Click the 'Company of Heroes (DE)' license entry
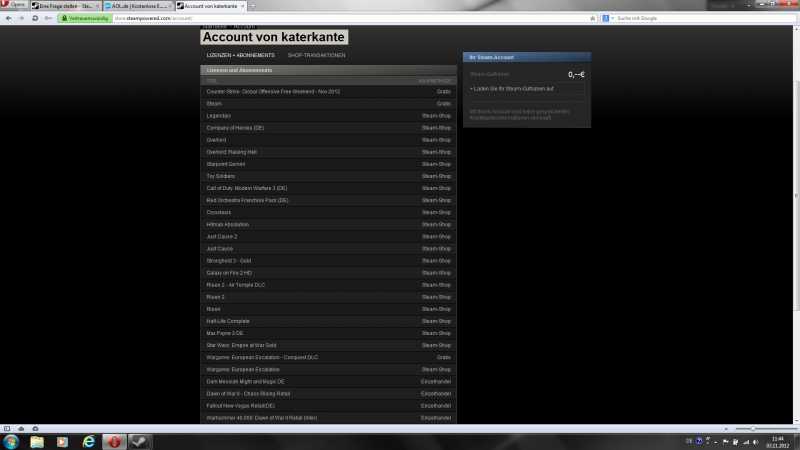The width and height of the screenshot is (800, 450). click(x=329, y=128)
